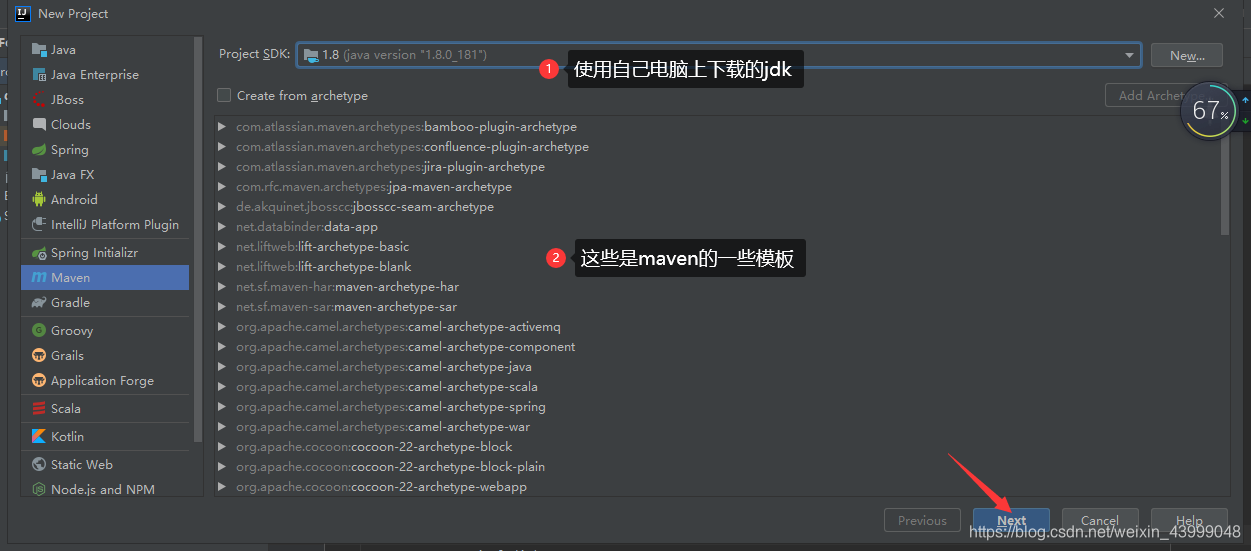Image resolution: width=1251 pixels, height=551 pixels.
Task: Click the 67% memory indicator widget
Action: (x=1210, y=110)
